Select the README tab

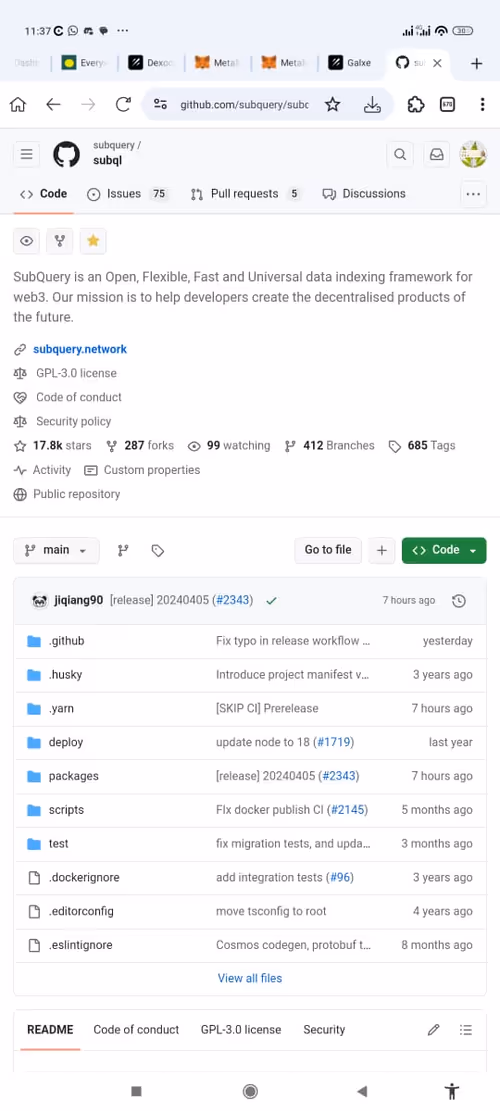point(50,1030)
